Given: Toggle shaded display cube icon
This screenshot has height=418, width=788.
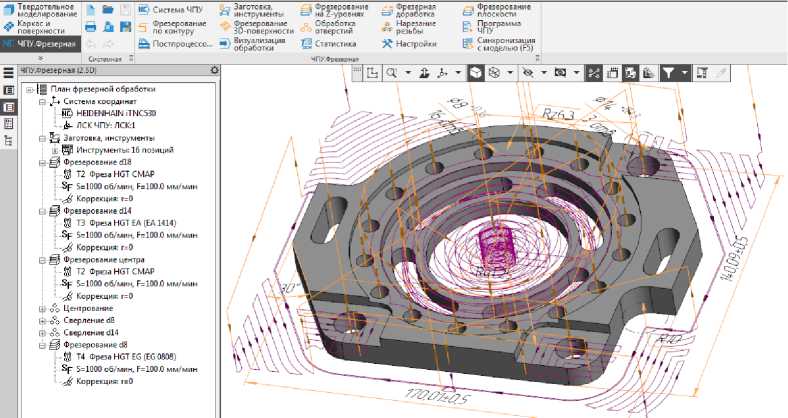Looking at the screenshot, I should coord(475,73).
